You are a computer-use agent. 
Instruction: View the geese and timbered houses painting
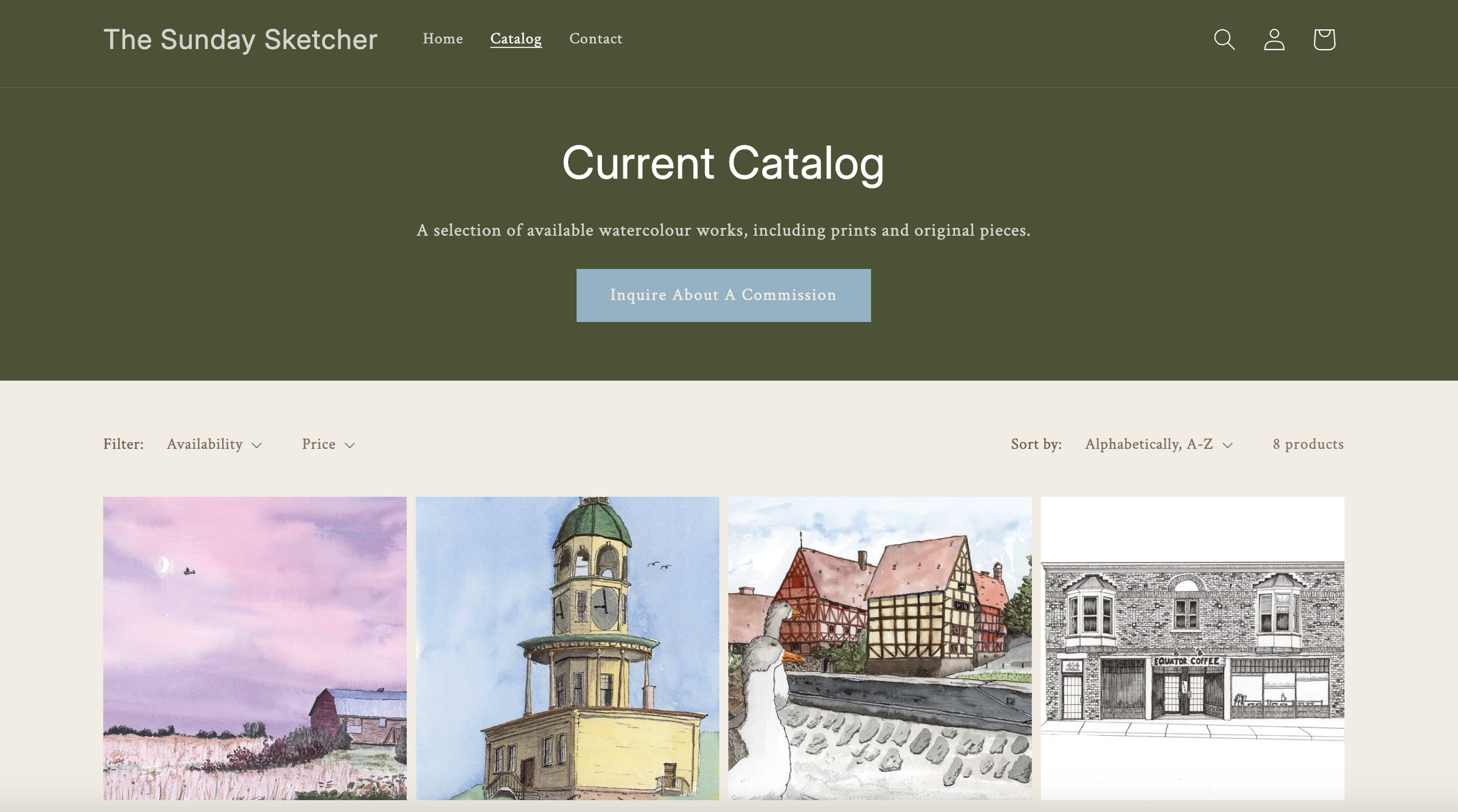tap(879, 648)
